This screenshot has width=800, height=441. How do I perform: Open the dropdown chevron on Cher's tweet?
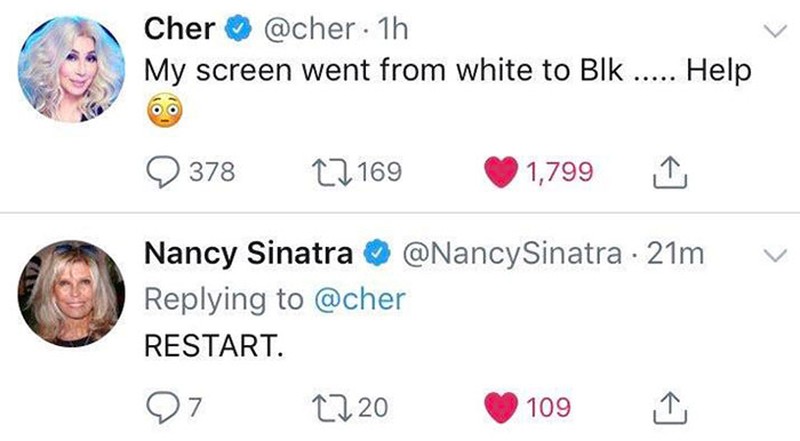pos(771,32)
